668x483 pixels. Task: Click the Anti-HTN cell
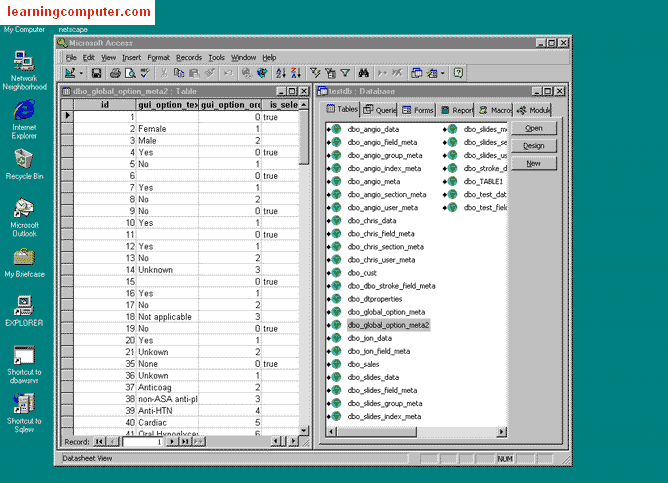click(x=167, y=411)
